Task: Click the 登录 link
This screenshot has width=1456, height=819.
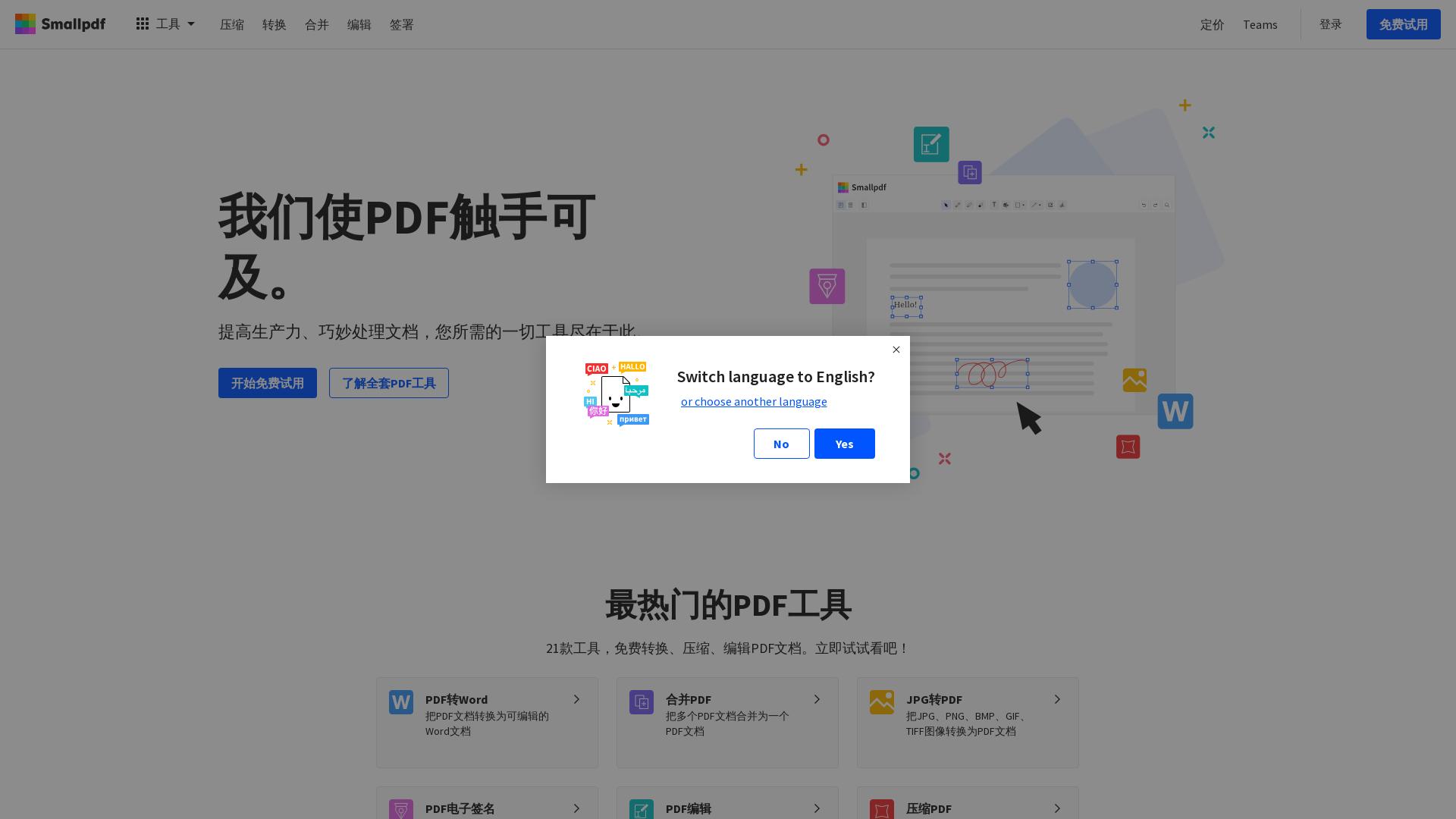Action: tap(1331, 24)
